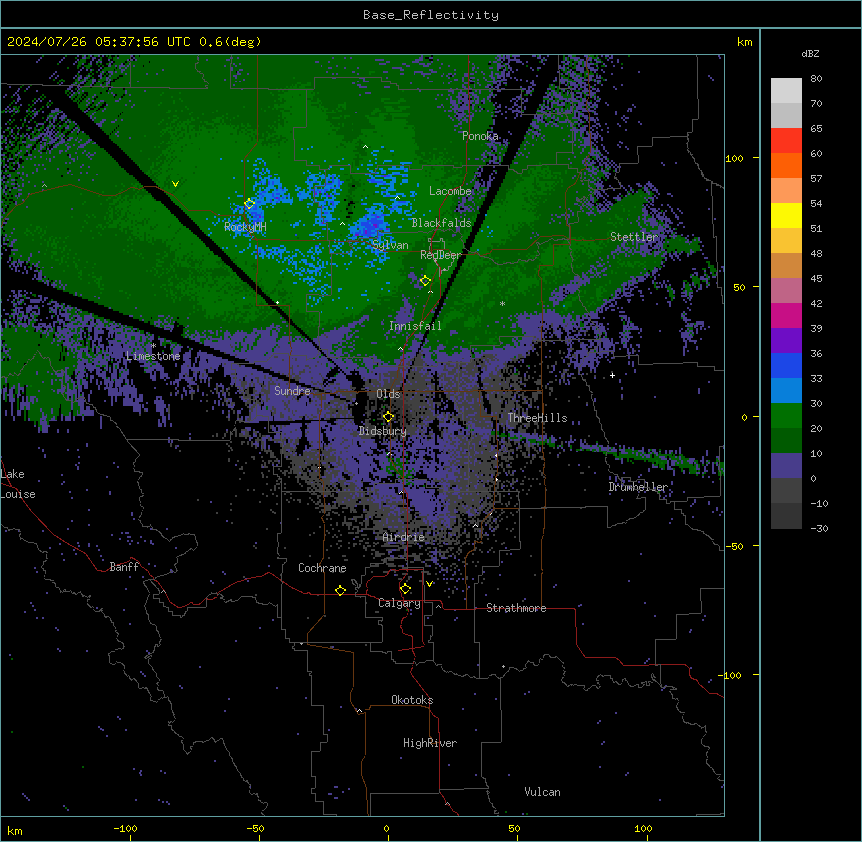
Task: Select the slate purple 10-0 dBZ swatch
Action: (x=786, y=466)
